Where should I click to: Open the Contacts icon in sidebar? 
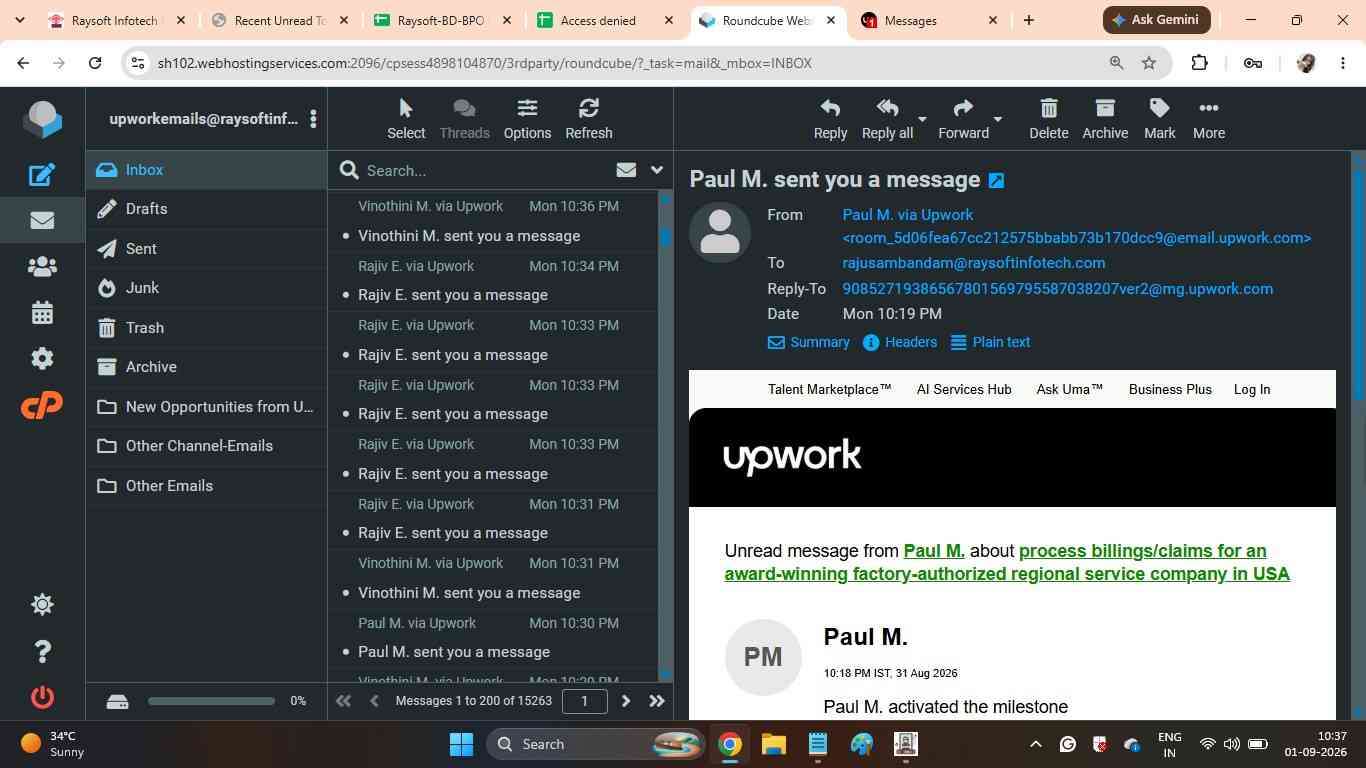(x=42, y=267)
